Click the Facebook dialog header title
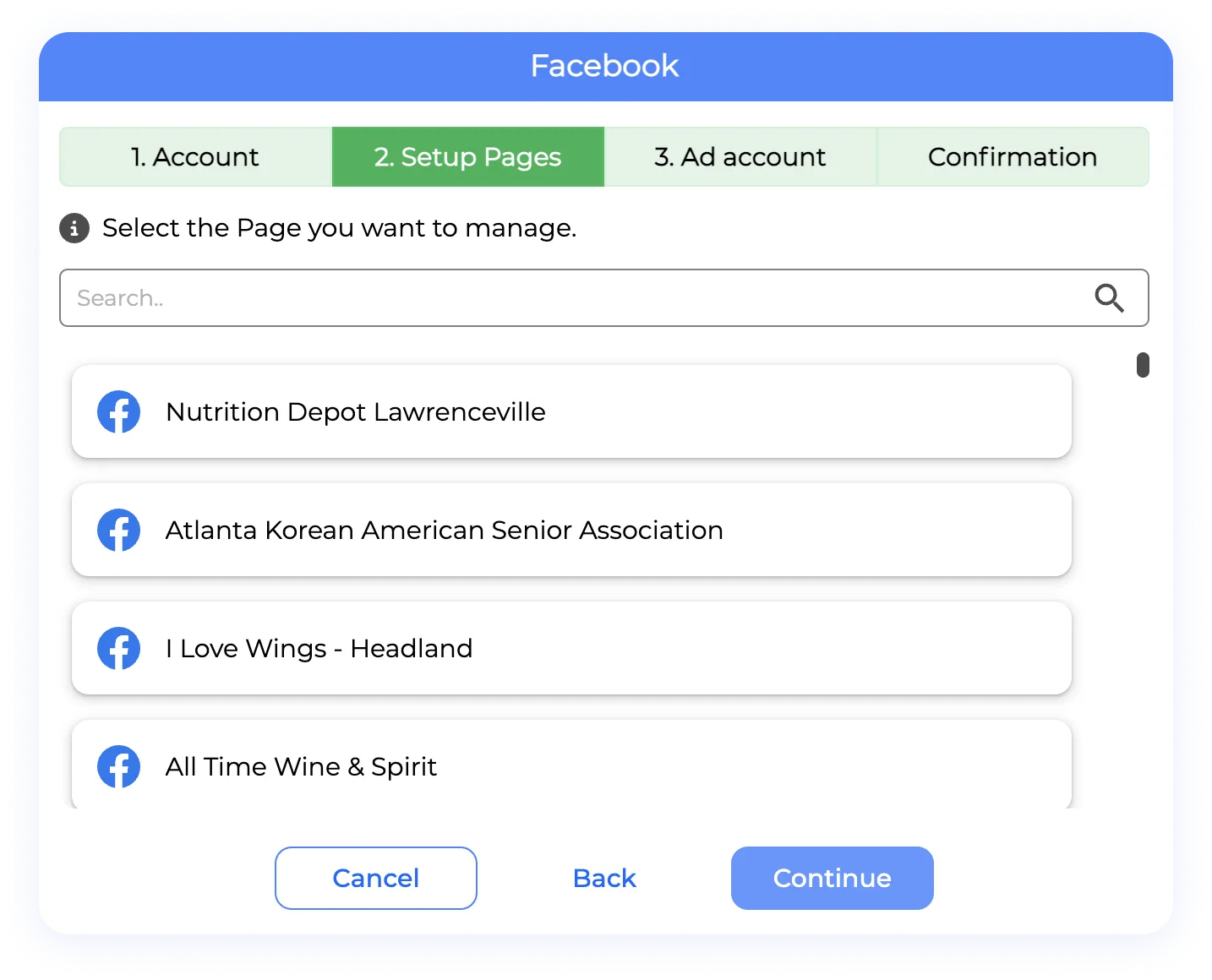Image resolution: width=1212 pixels, height=980 pixels. (x=605, y=66)
